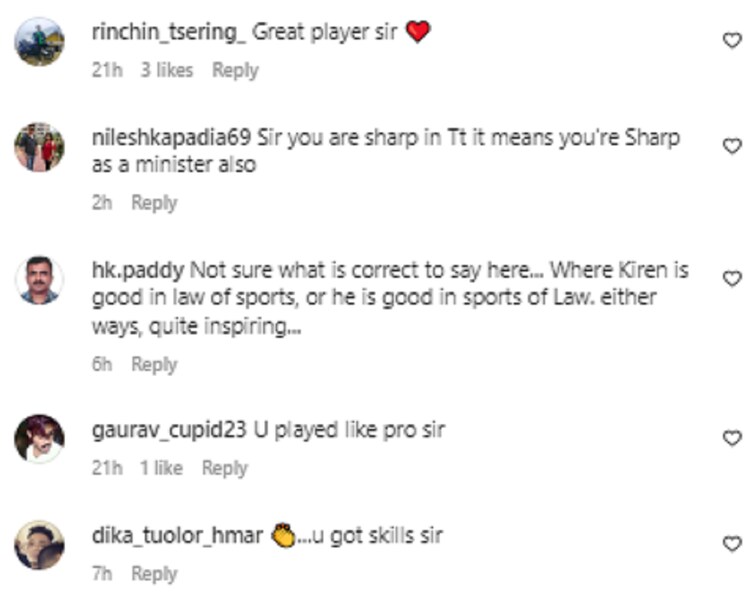Visit the dika_tuolor_hmar username link

click(178, 536)
